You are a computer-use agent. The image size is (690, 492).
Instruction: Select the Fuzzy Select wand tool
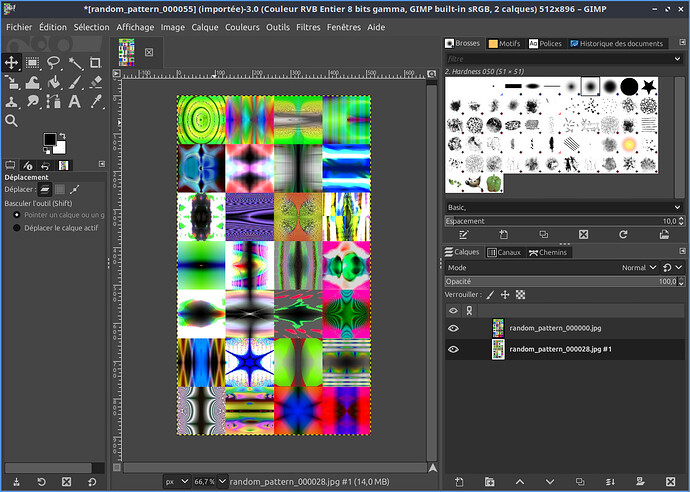coord(75,62)
